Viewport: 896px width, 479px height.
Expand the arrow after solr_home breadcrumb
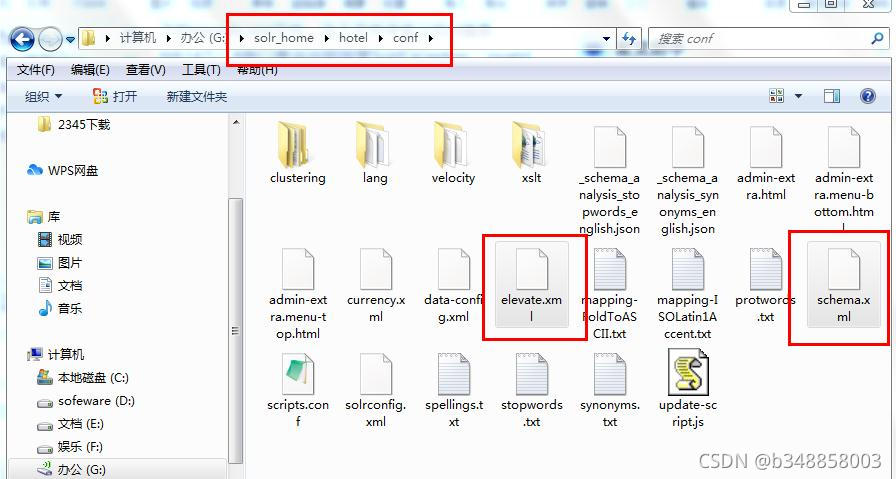click(326, 38)
